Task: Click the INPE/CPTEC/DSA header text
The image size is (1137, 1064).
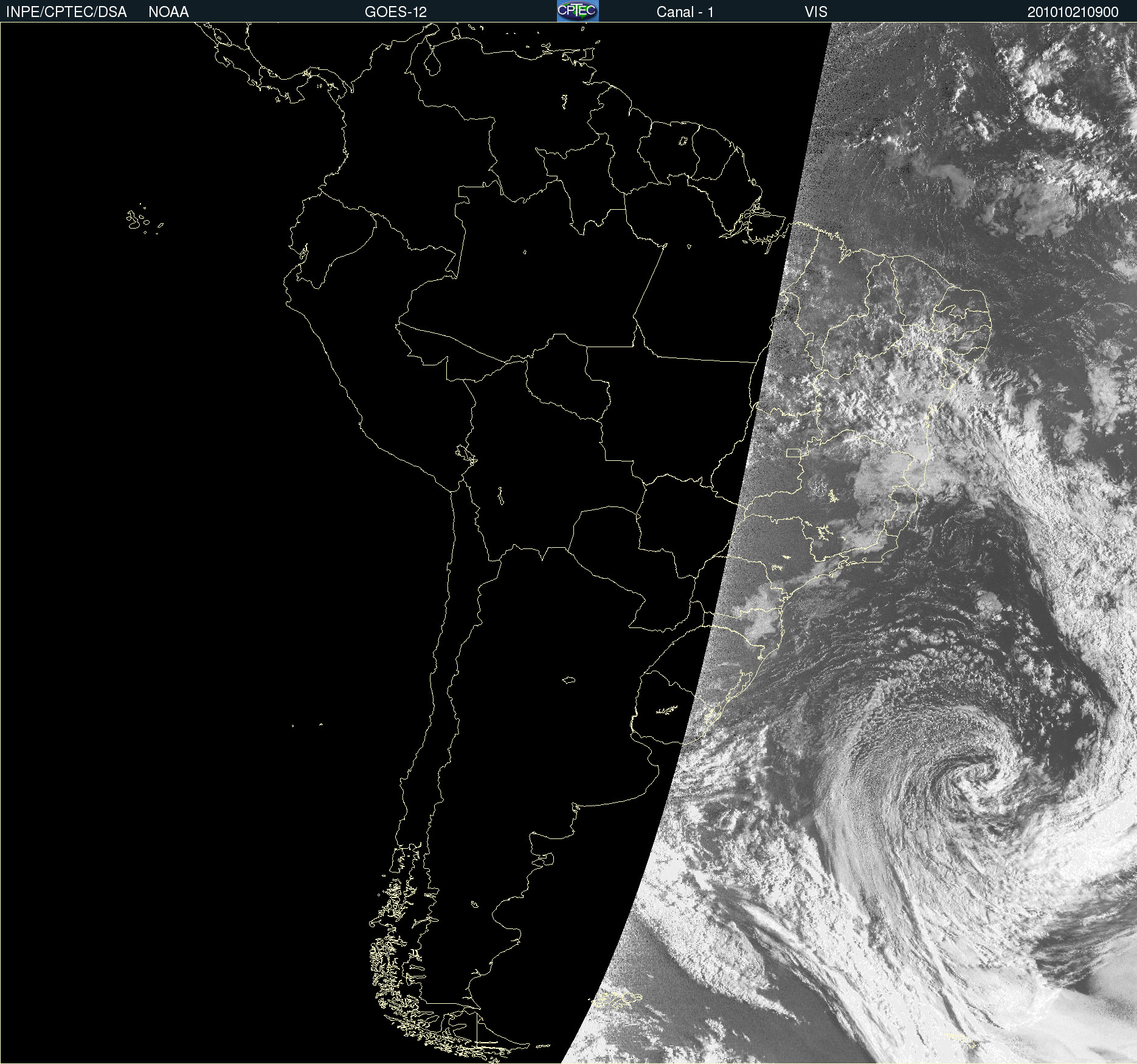Action: (66, 12)
